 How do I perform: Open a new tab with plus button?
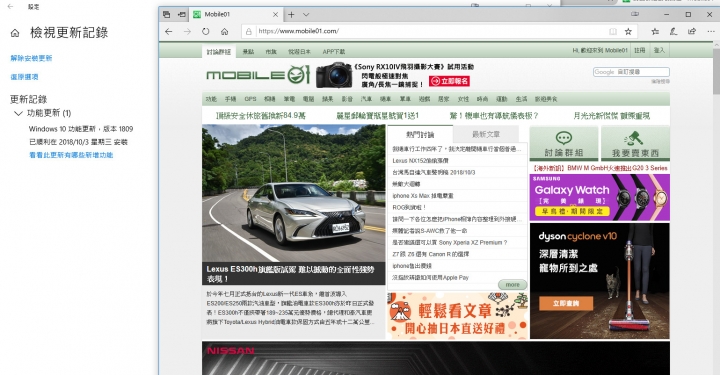point(291,14)
